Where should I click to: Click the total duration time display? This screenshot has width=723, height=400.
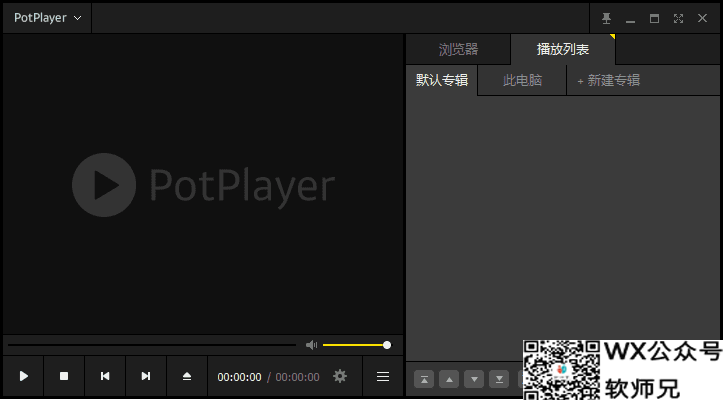click(x=297, y=377)
